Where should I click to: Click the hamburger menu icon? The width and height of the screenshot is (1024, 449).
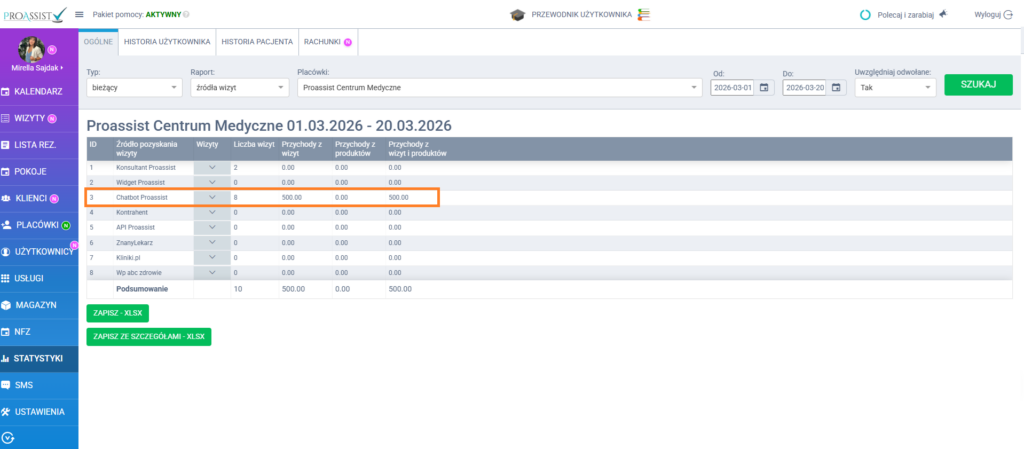pos(79,15)
